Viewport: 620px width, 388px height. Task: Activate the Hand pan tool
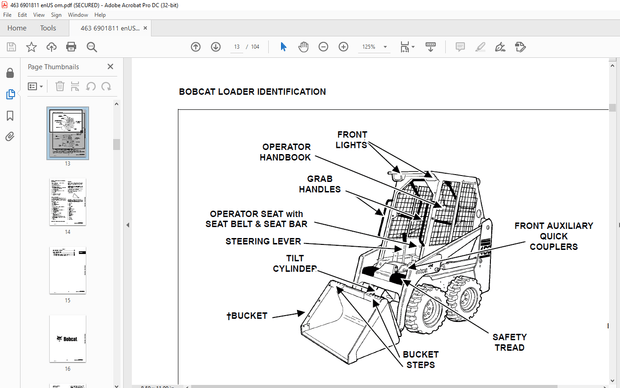(303, 47)
